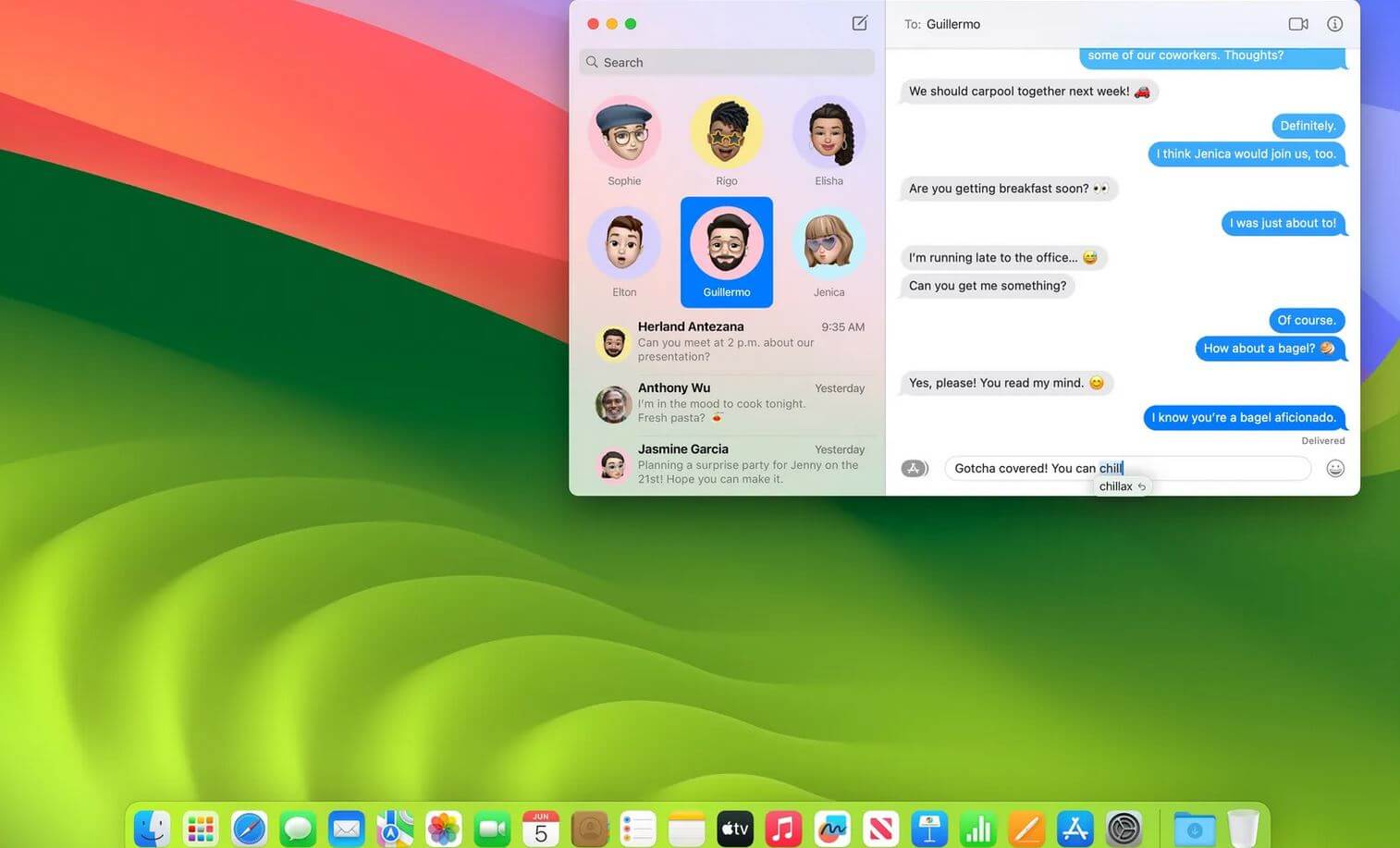The width and height of the screenshot is (1400, 848).
Task: Click the 'Of course.' message bubble
Action: click(1306, 320)
